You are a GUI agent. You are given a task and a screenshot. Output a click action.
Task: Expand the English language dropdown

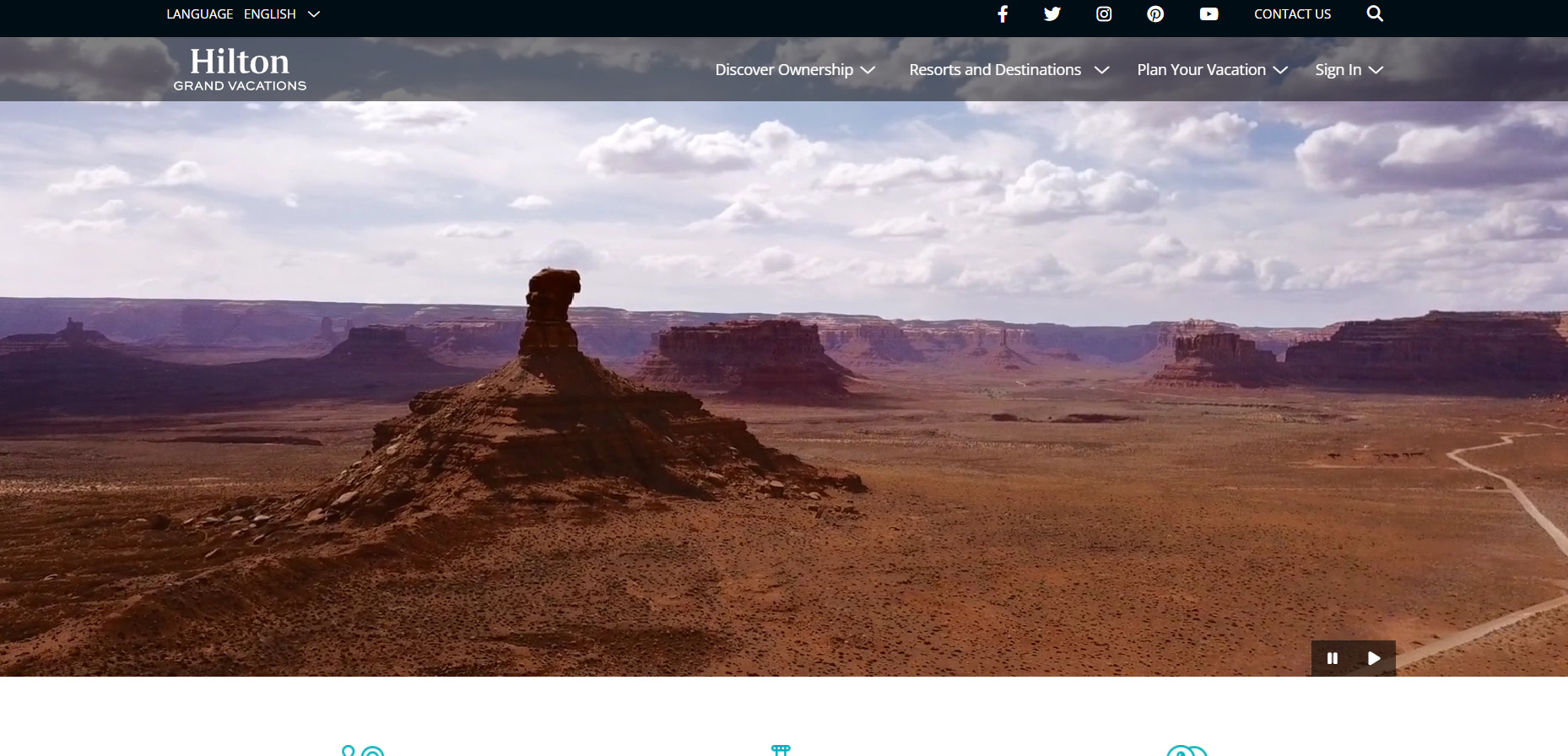282,13
